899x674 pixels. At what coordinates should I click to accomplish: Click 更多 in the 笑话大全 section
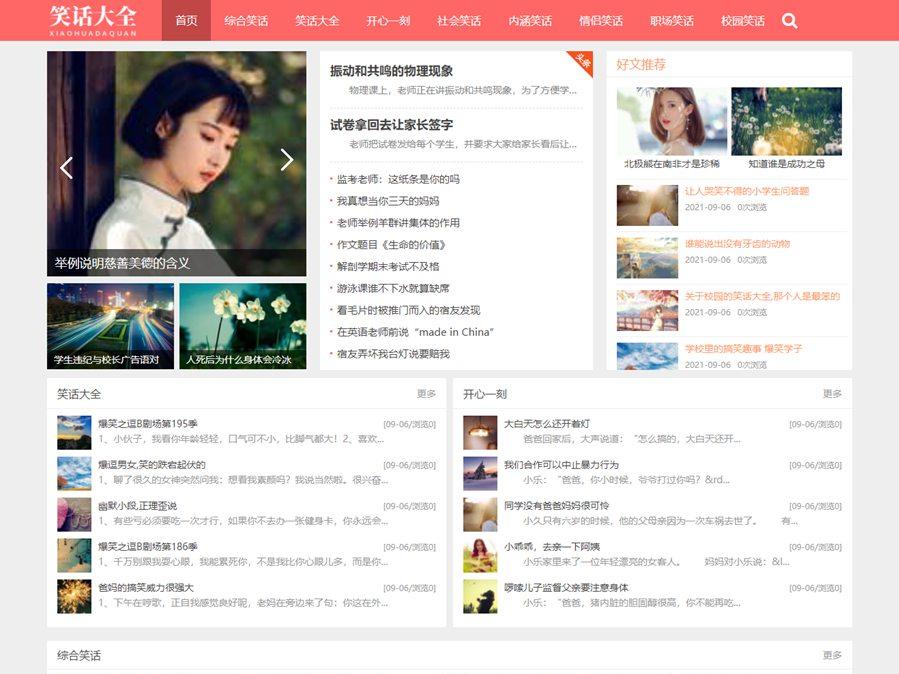click(426, 394)
